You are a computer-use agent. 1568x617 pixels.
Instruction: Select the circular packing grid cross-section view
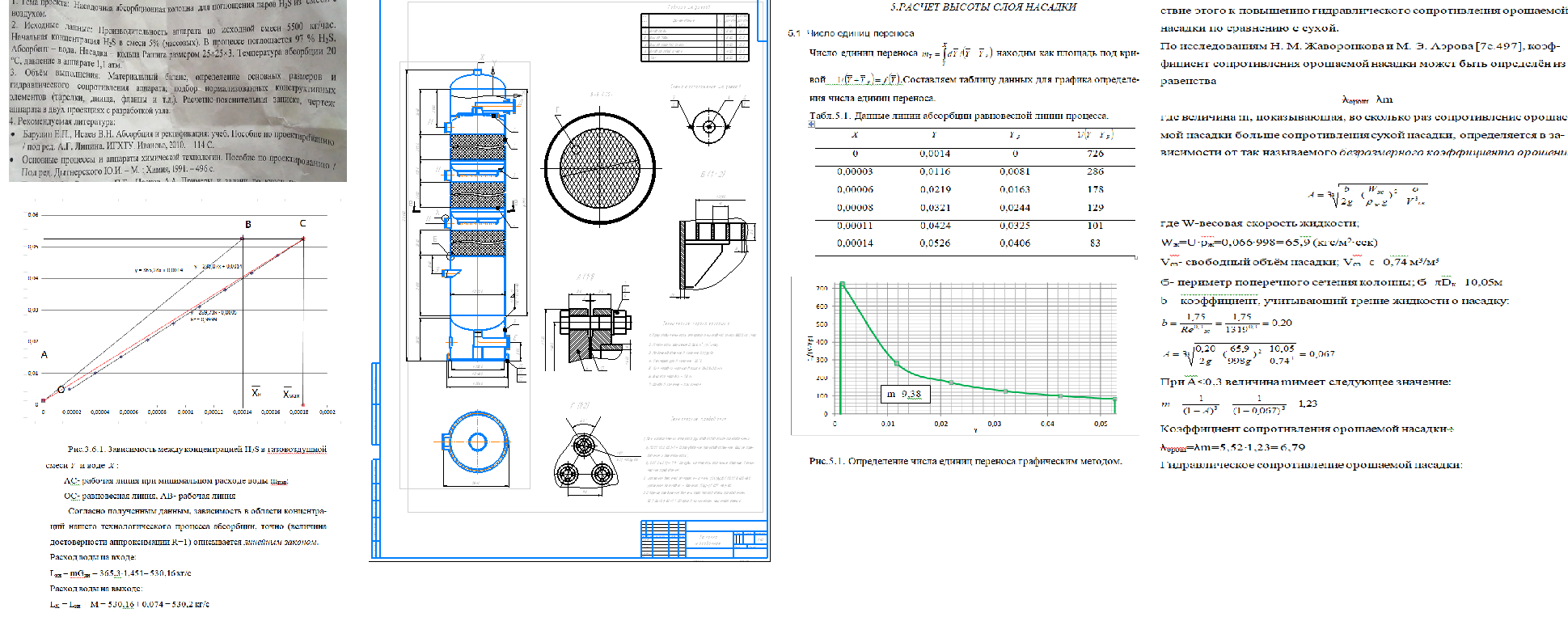598,168
